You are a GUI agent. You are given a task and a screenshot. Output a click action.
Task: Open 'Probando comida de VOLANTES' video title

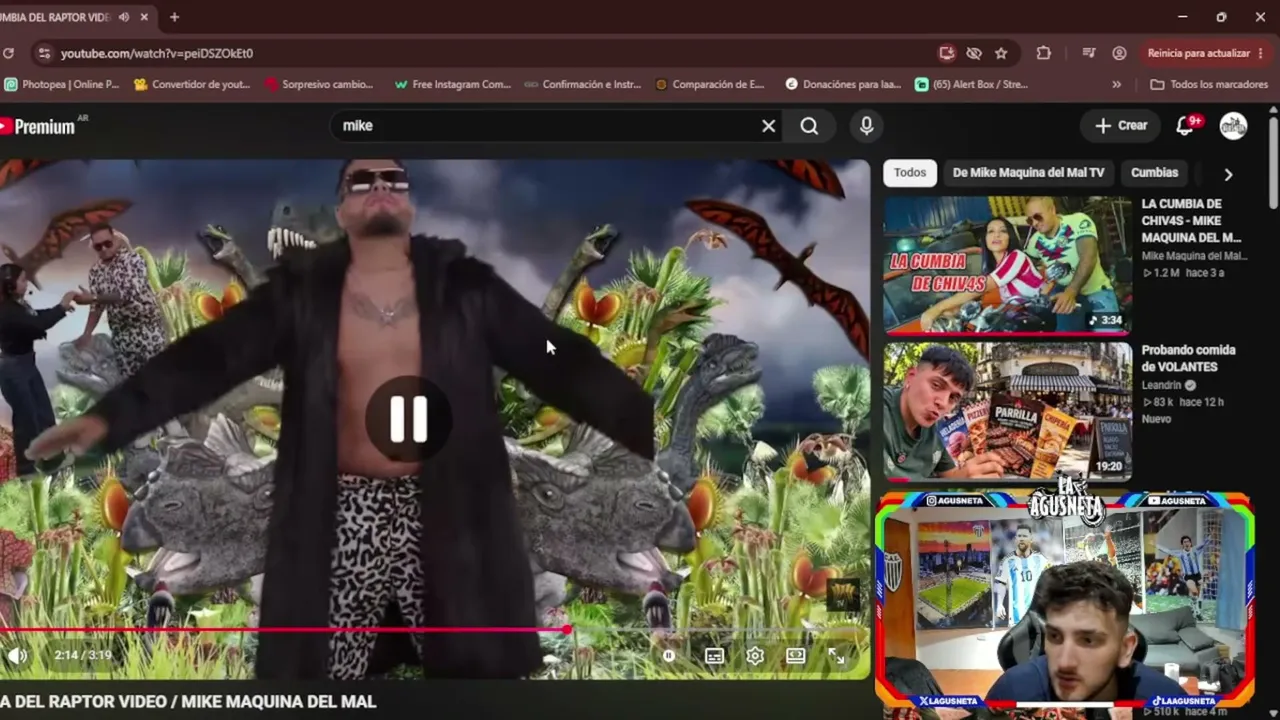[x=1188, y=359]
